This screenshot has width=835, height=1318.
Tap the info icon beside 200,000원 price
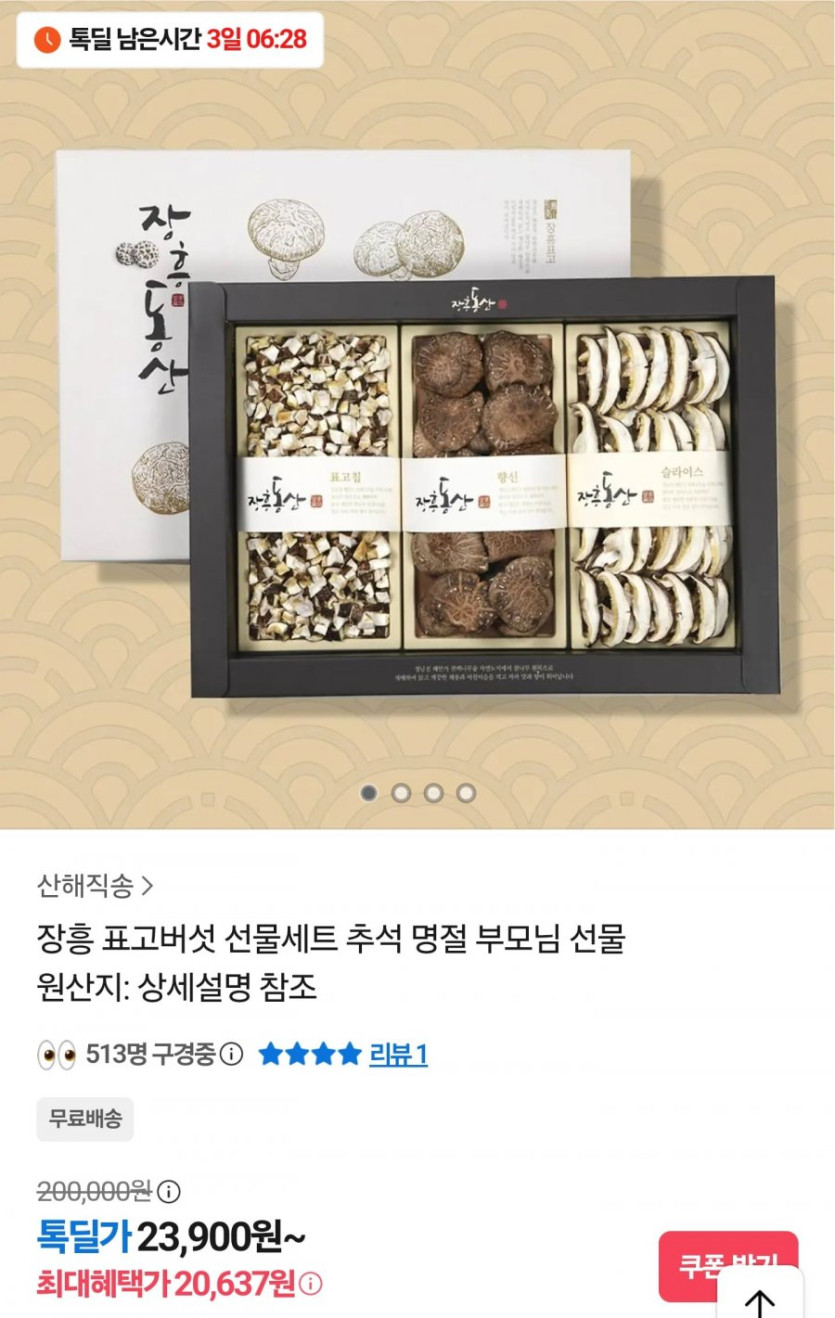(169, 1191)
